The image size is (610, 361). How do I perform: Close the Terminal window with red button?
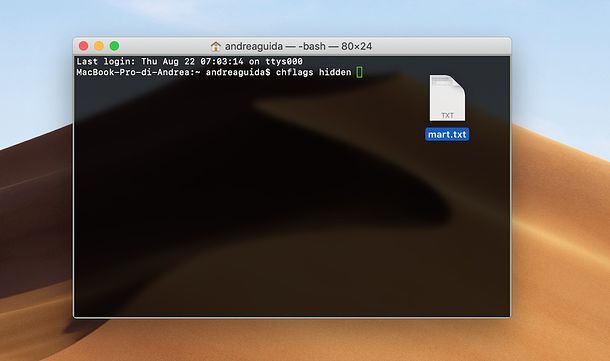pyautogui.click(x=83, y=46)
